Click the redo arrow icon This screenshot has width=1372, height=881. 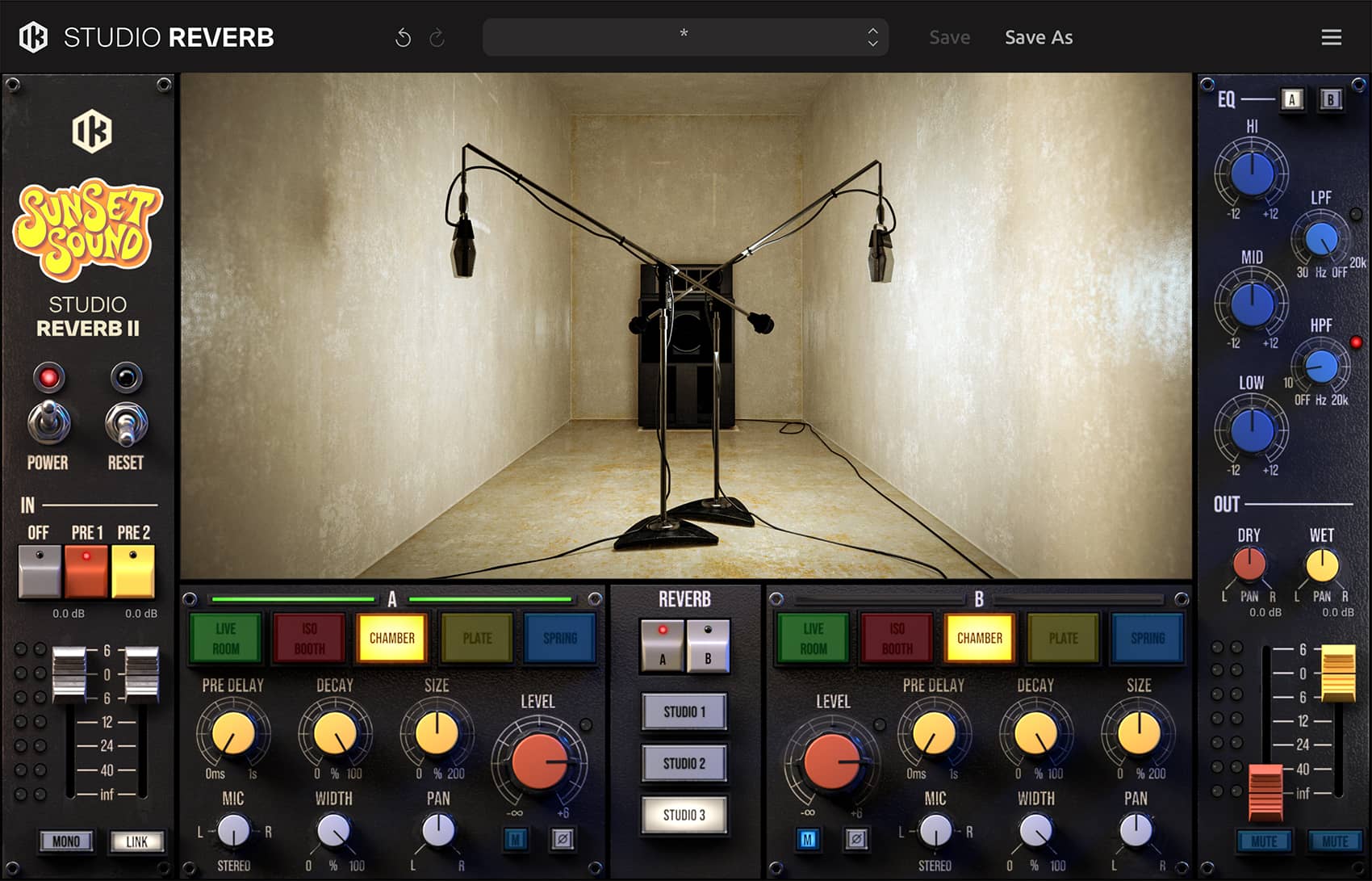[437, 38]
